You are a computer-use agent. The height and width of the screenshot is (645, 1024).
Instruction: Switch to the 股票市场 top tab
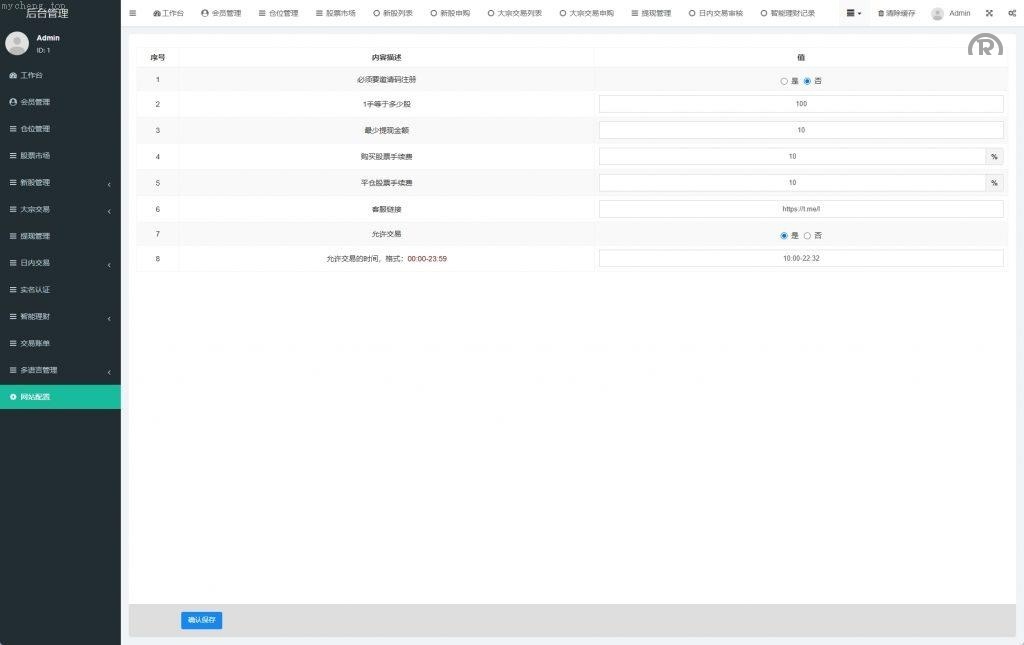pyautogui.click(x=336, y=14)
